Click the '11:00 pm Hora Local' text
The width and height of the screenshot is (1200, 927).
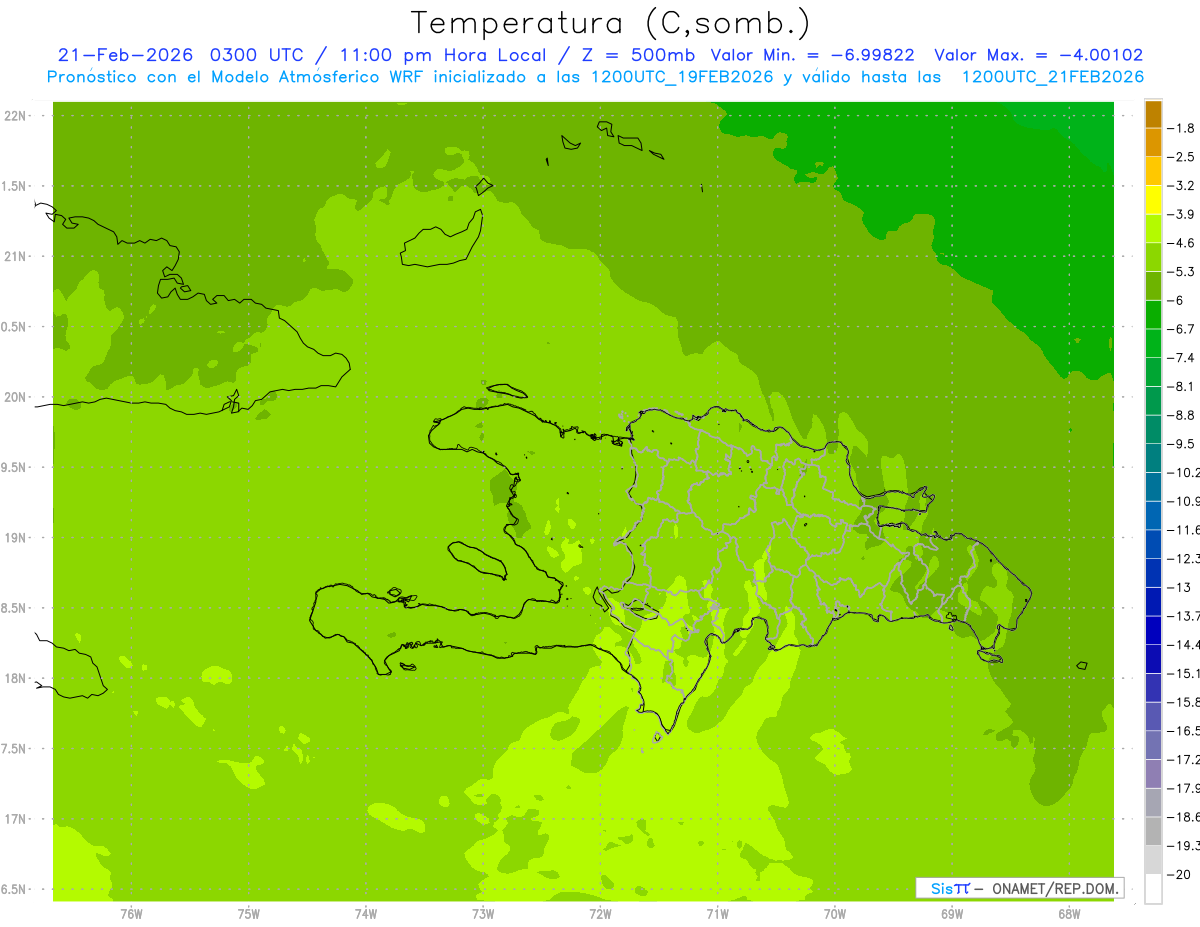click(x=441, y=55)
